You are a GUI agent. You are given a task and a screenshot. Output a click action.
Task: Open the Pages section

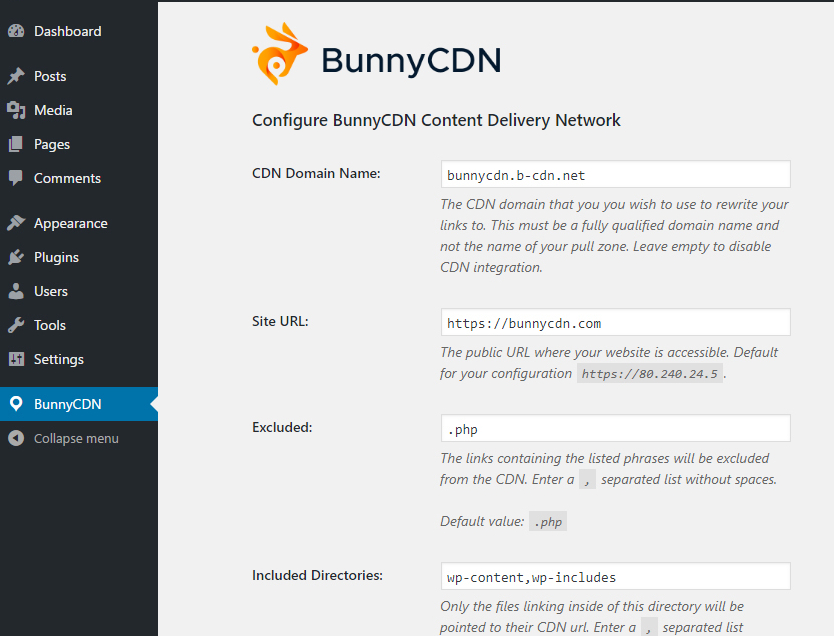(x=79, y=144)
